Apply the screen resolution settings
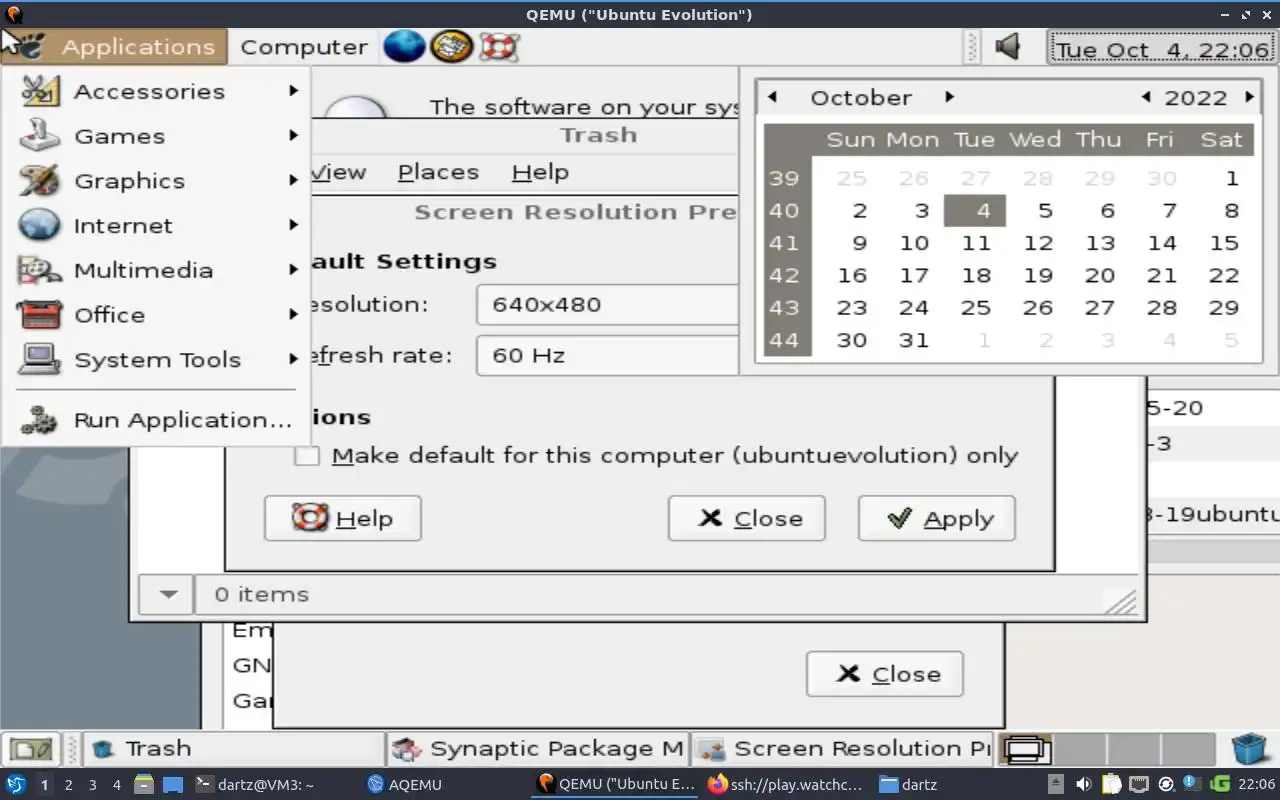The height and width of the screenshot is (800, 1280). coord(937,518)
